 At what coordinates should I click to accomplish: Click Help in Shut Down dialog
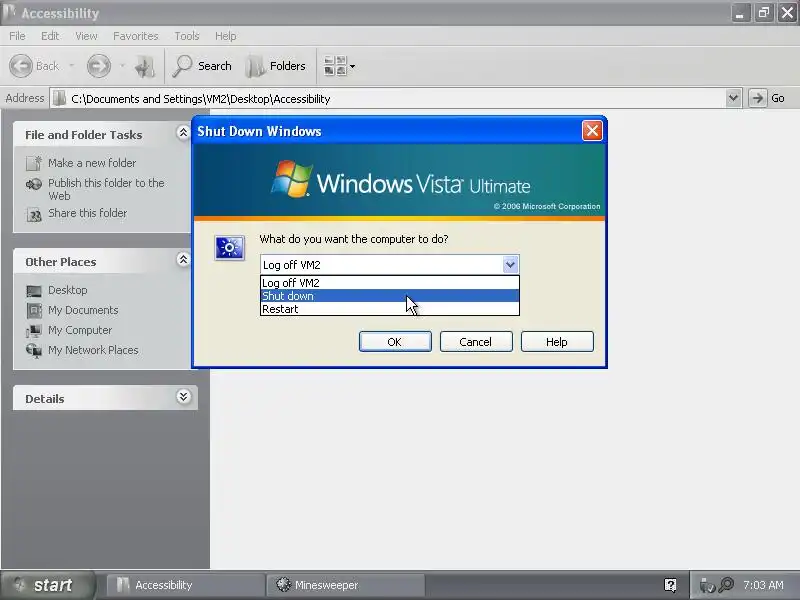pyautogui.click(x=557, y=341)
